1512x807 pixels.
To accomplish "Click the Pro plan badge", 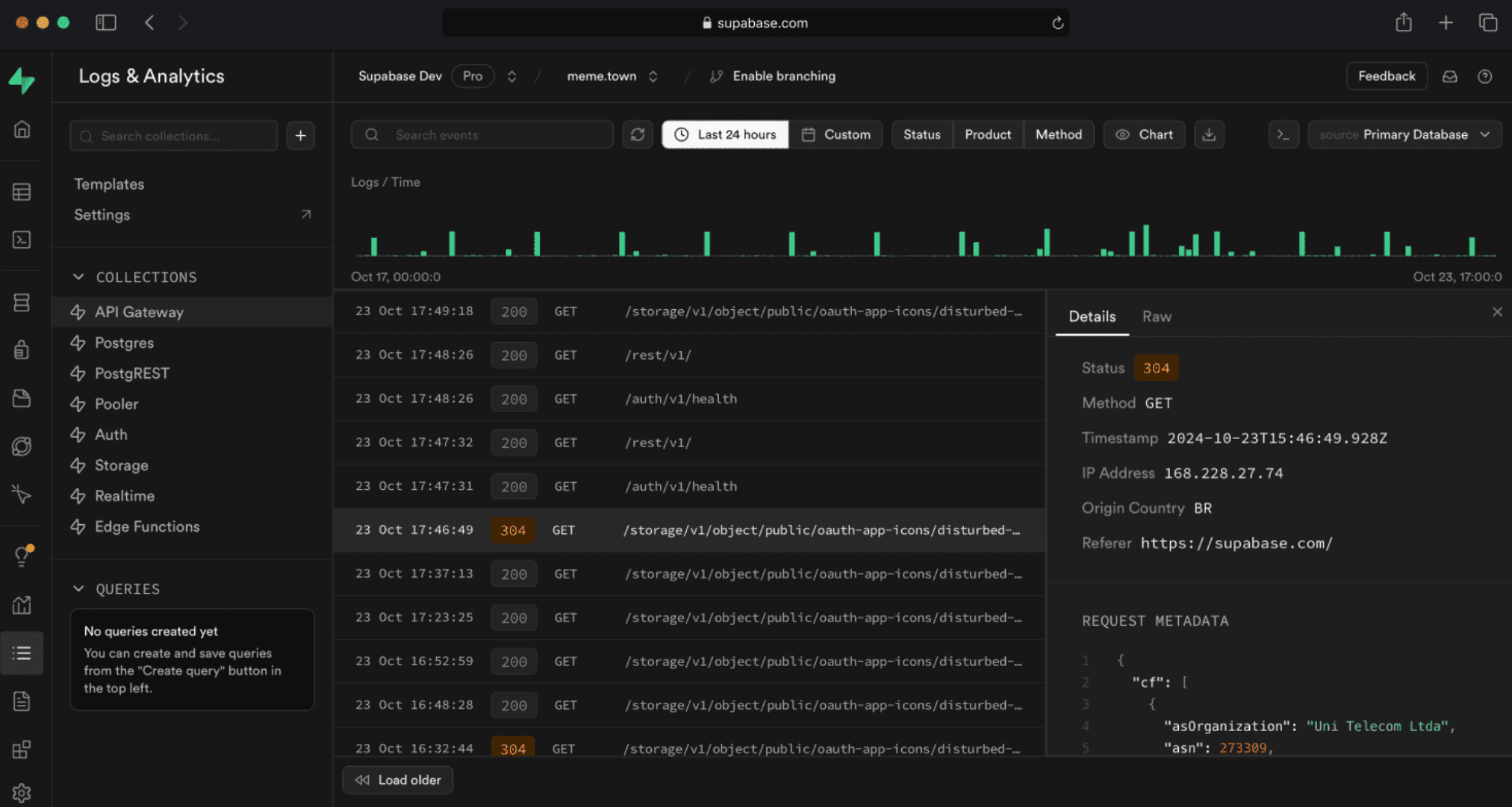I will click(472, 76).
